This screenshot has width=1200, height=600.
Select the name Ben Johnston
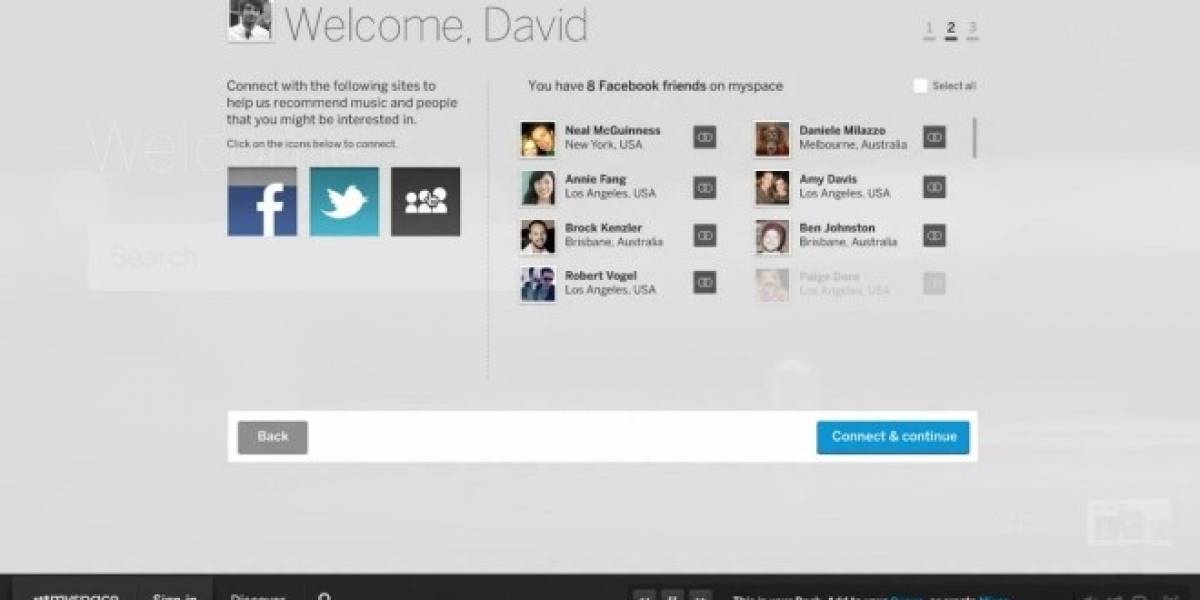point(837,228)
